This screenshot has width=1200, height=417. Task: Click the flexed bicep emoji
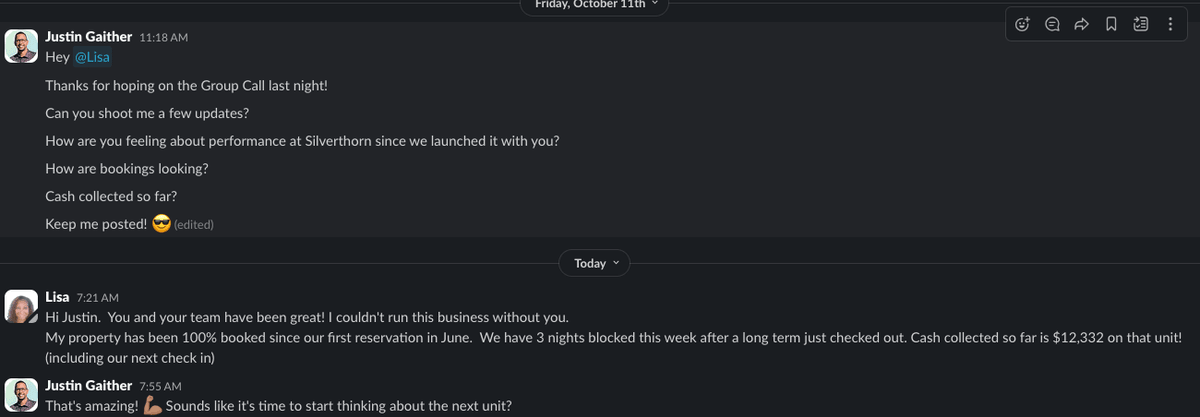point(153,406)
